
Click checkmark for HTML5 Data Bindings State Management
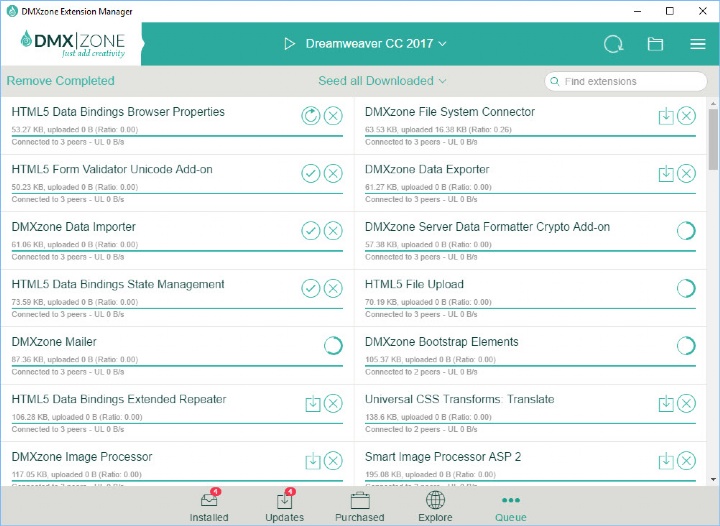pos(310,288)
